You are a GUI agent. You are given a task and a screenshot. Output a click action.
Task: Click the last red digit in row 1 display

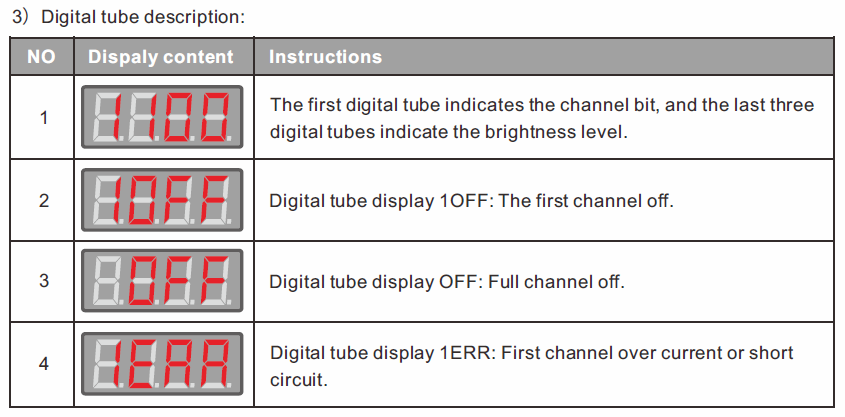point(214,117)
